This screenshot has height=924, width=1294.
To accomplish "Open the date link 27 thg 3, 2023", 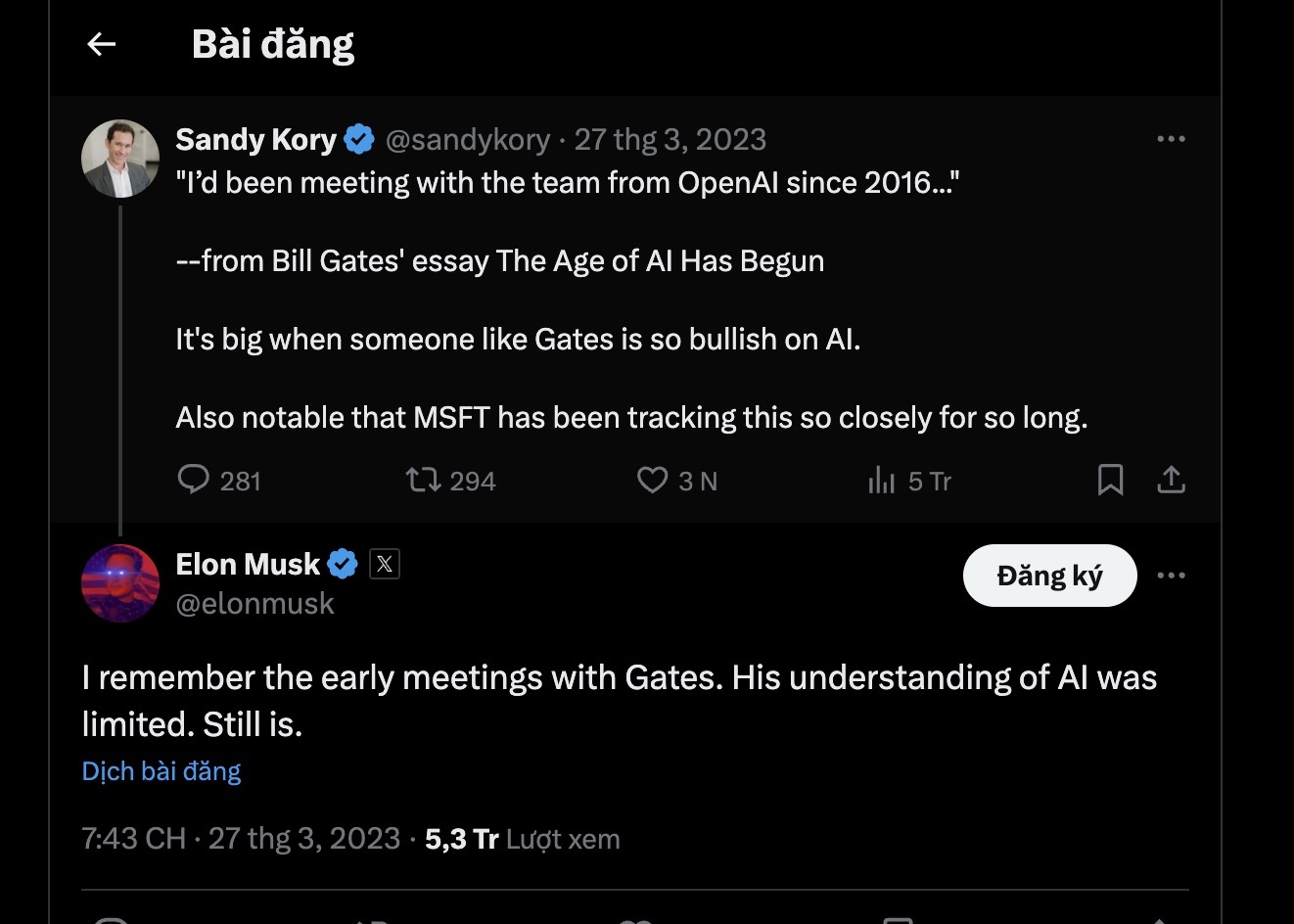I will (x=670, y=139).
